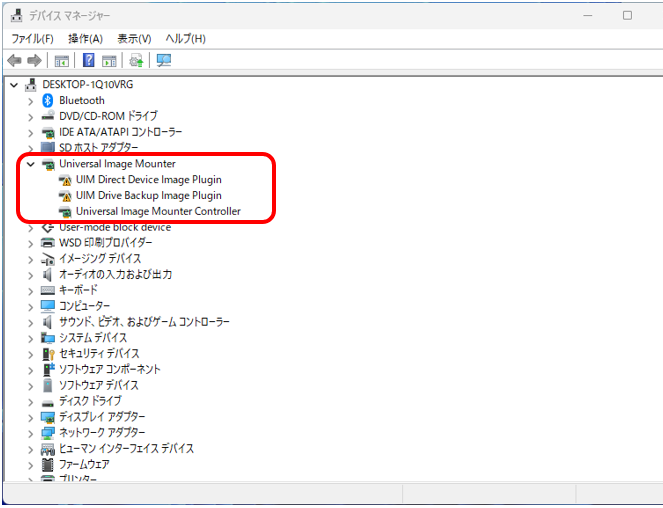663x508 pixels.
Task: Collapse the DESKTOP-1Q10VRG root node
Action: [14, 85]
